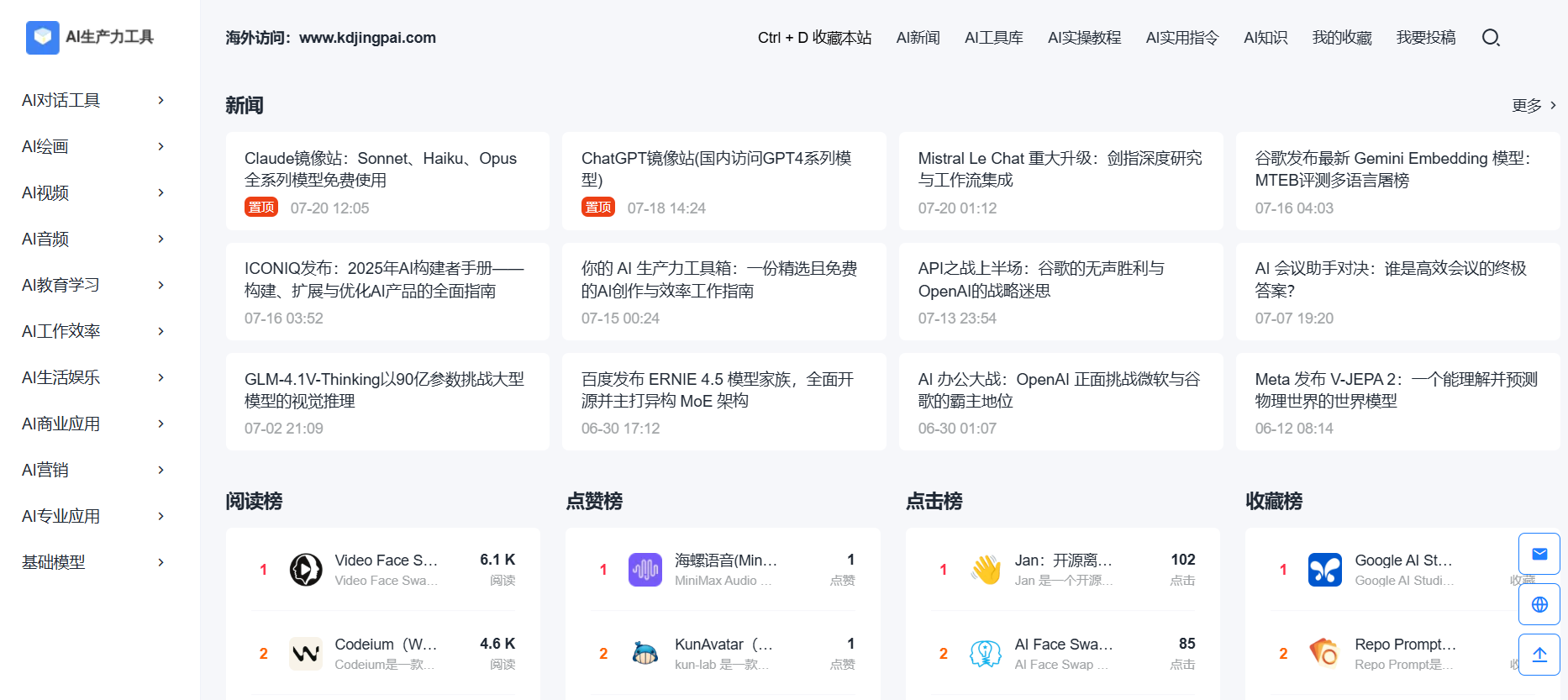Click Google AI St… title in 收藏榜
Image resolution: width=1568 pixels, height=700 pixels.
point(1403,561)
